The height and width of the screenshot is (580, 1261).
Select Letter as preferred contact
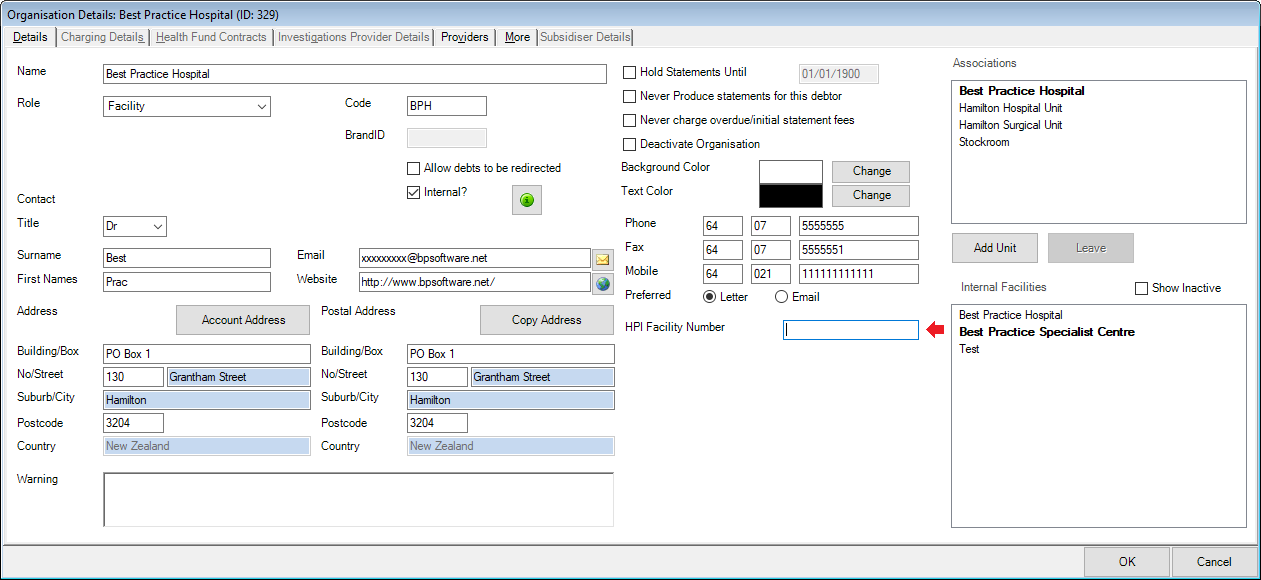[x=710, y=297]
